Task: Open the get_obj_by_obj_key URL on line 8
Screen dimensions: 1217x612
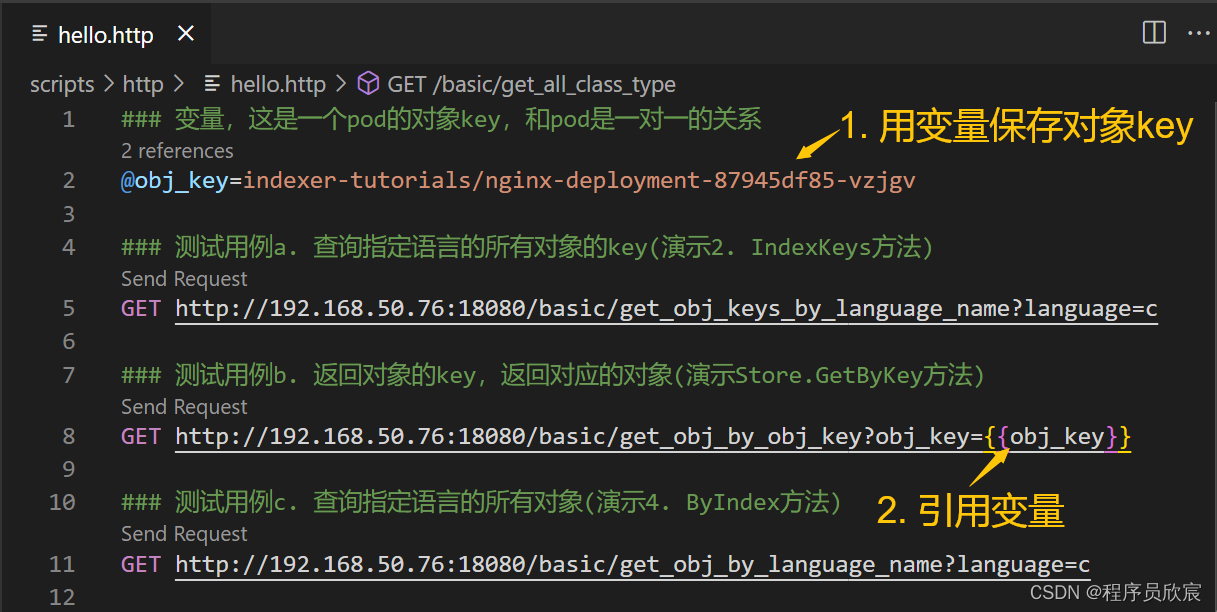Action: click(653, 437)
